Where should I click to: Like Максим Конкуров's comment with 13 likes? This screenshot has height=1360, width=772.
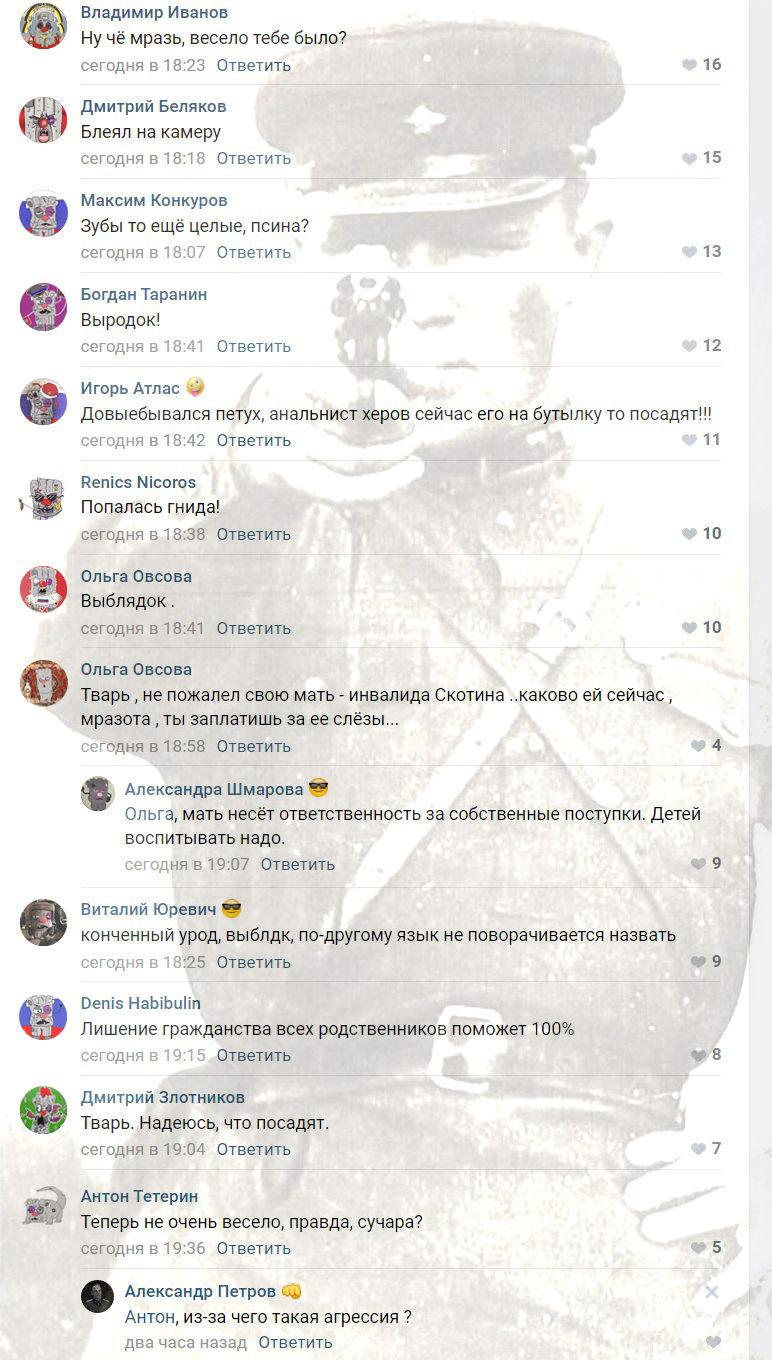[689, 252]
